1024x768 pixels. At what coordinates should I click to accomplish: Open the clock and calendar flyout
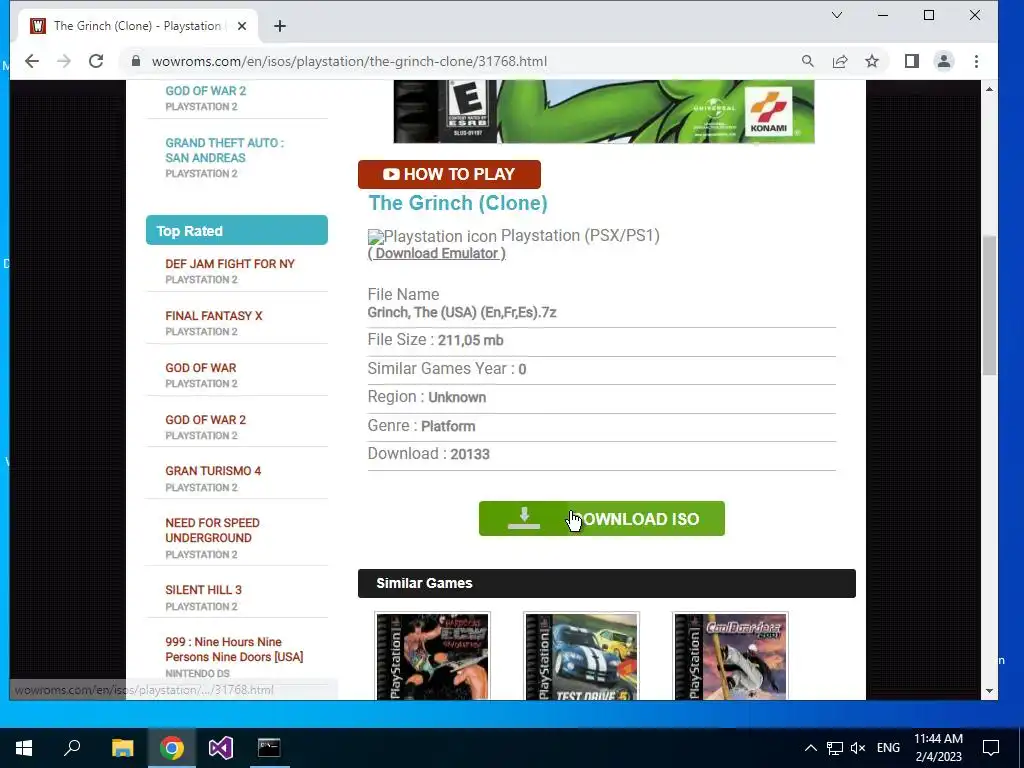(x=938, y=748)
